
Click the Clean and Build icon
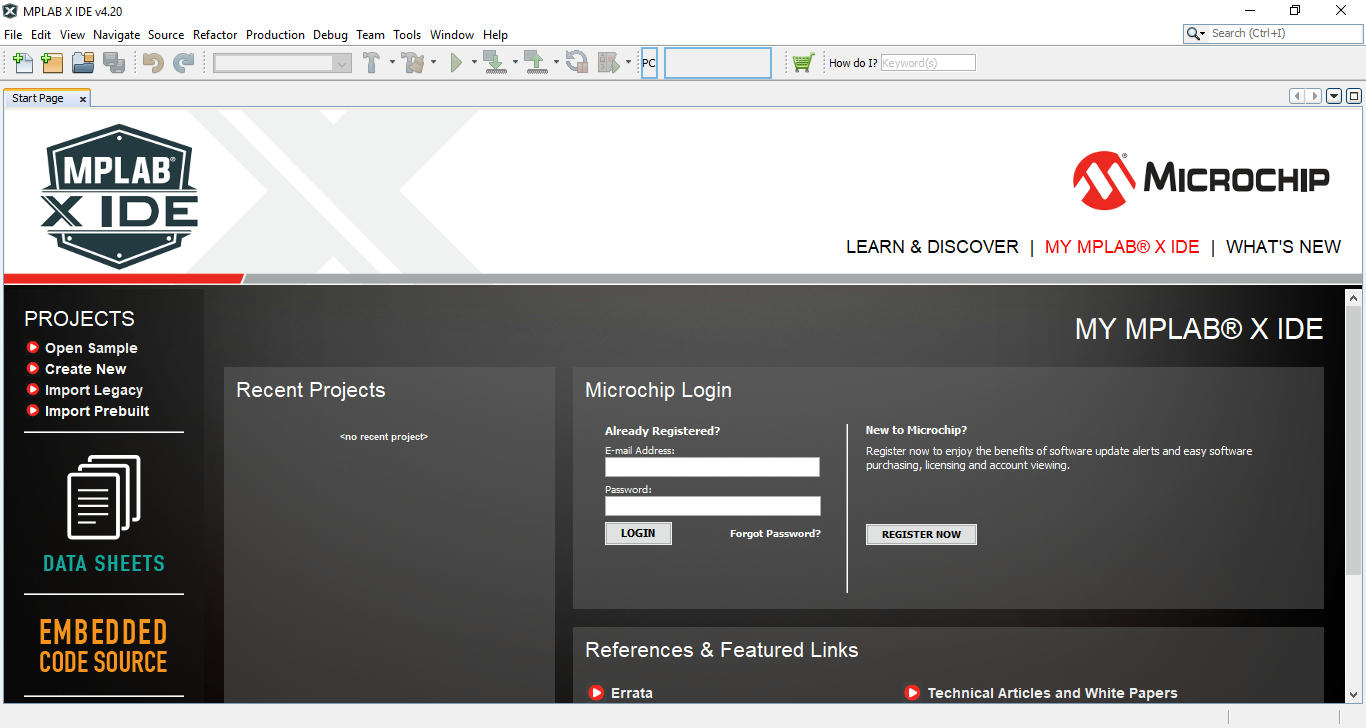[x=413, y=63]
